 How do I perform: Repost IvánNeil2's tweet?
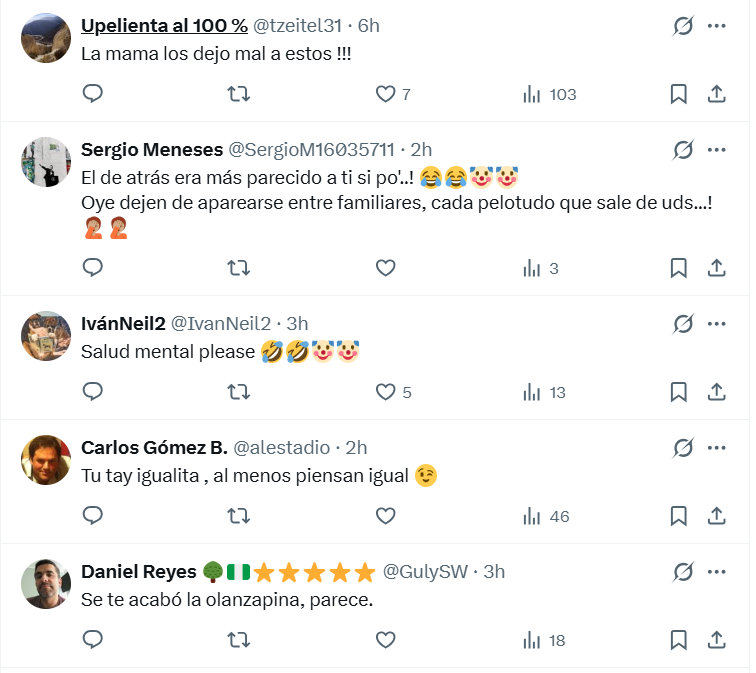pos(239,392)
